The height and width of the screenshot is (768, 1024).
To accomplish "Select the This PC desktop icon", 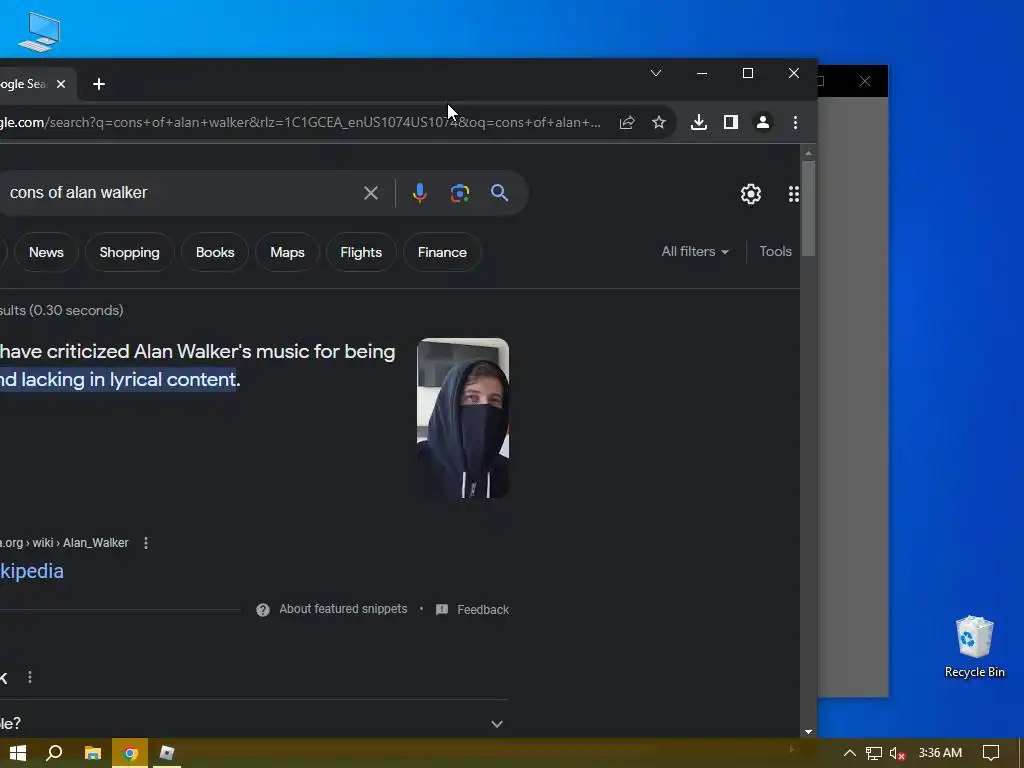I will 39,32.
